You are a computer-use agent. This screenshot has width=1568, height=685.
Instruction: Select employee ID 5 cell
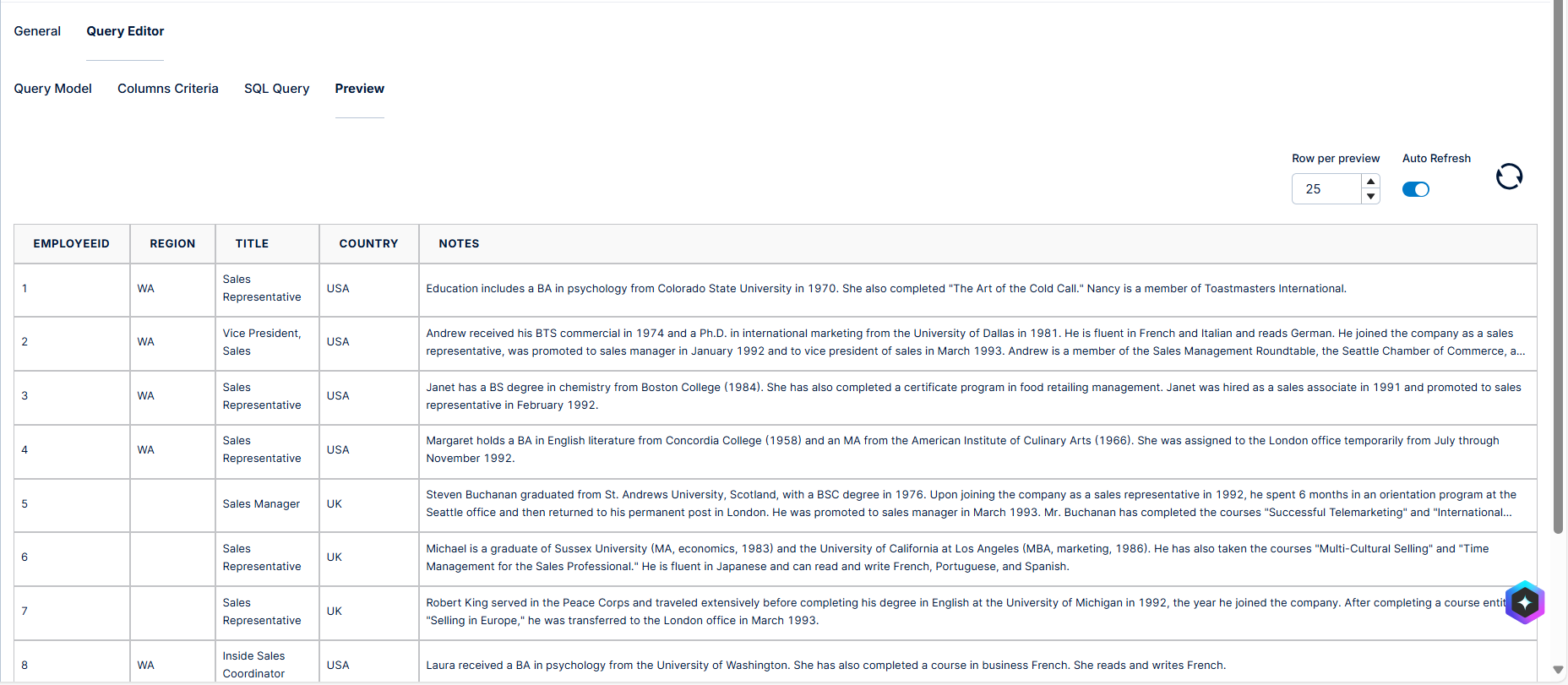coord(72,504)
